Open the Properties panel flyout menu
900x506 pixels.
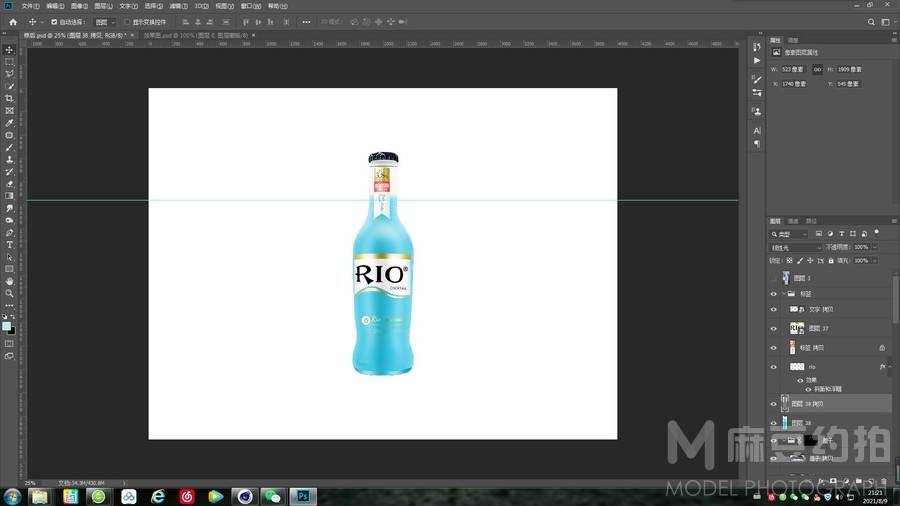(894, 40)
